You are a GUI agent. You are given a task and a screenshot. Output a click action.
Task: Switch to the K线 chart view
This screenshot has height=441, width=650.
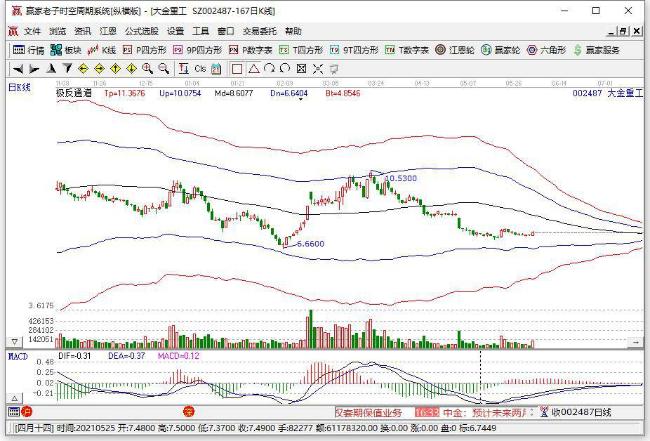point(102,50)
